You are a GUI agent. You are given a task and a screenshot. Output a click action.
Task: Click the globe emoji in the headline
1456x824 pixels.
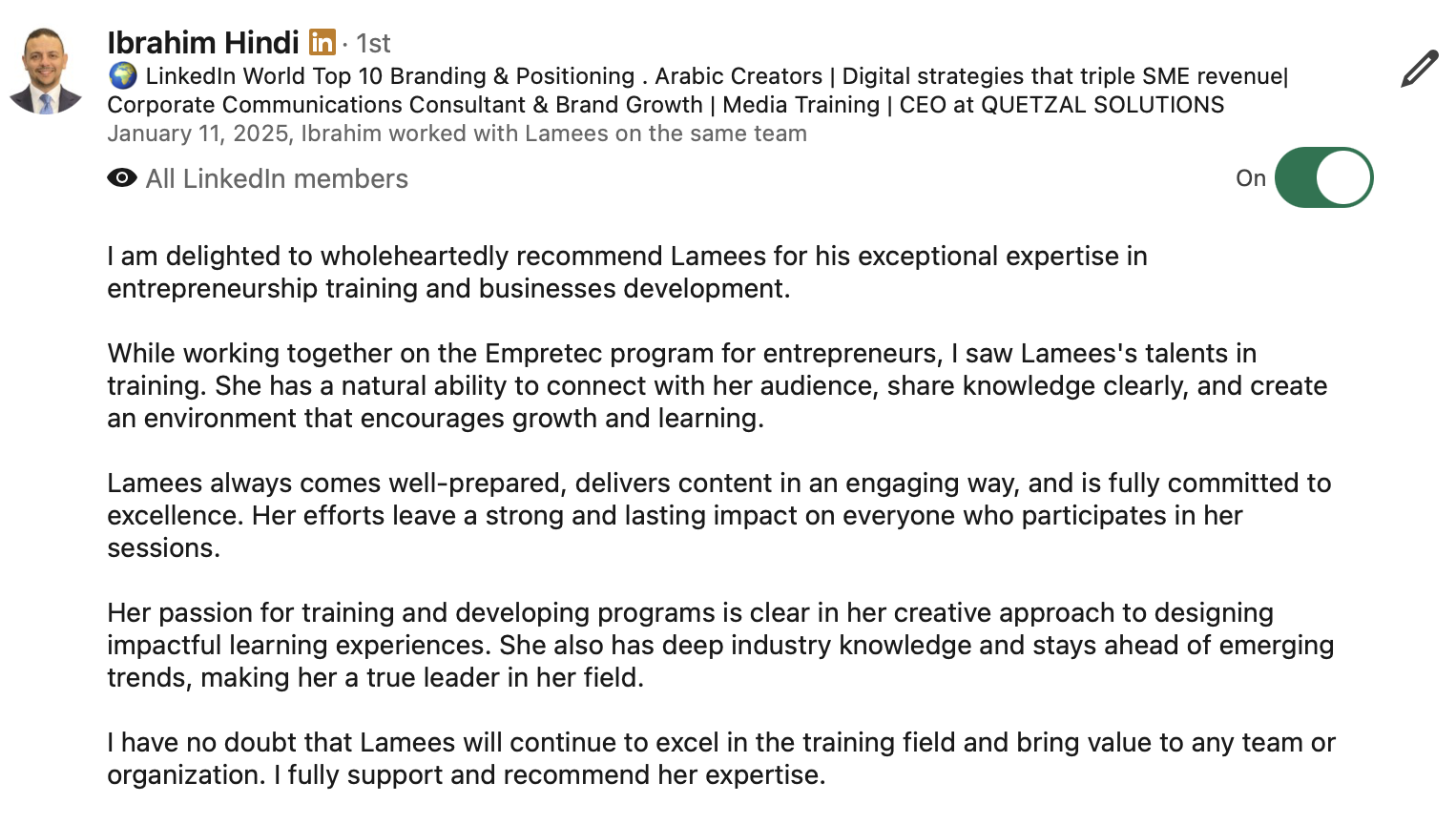(x=123, y=76)
